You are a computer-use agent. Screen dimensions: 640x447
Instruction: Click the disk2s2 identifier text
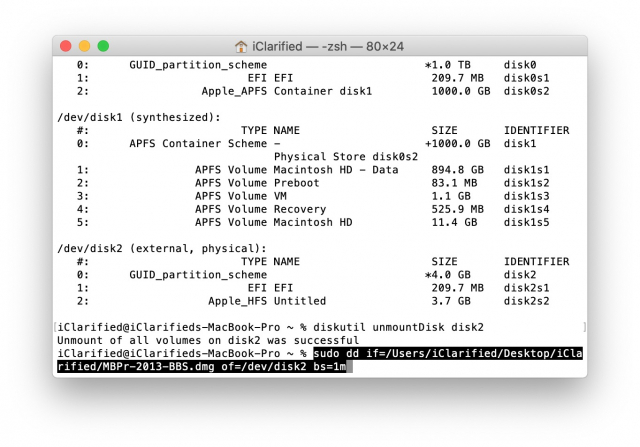(526, 301)
